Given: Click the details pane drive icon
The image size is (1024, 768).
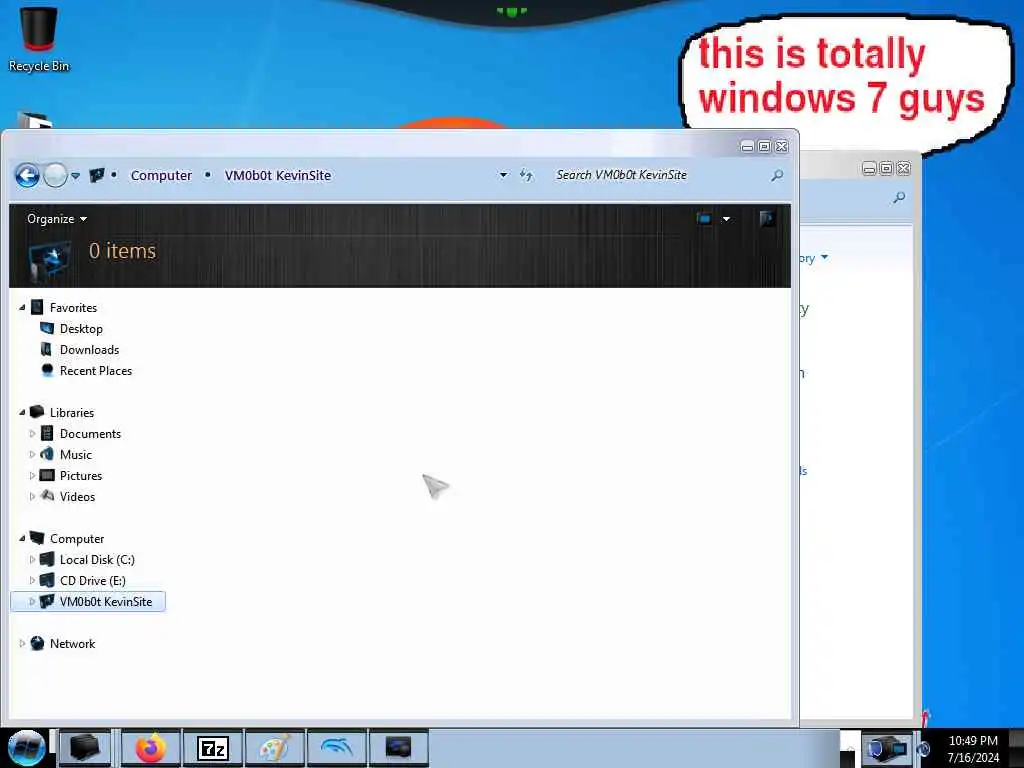Looking at the screenshot, I should 50,261.
